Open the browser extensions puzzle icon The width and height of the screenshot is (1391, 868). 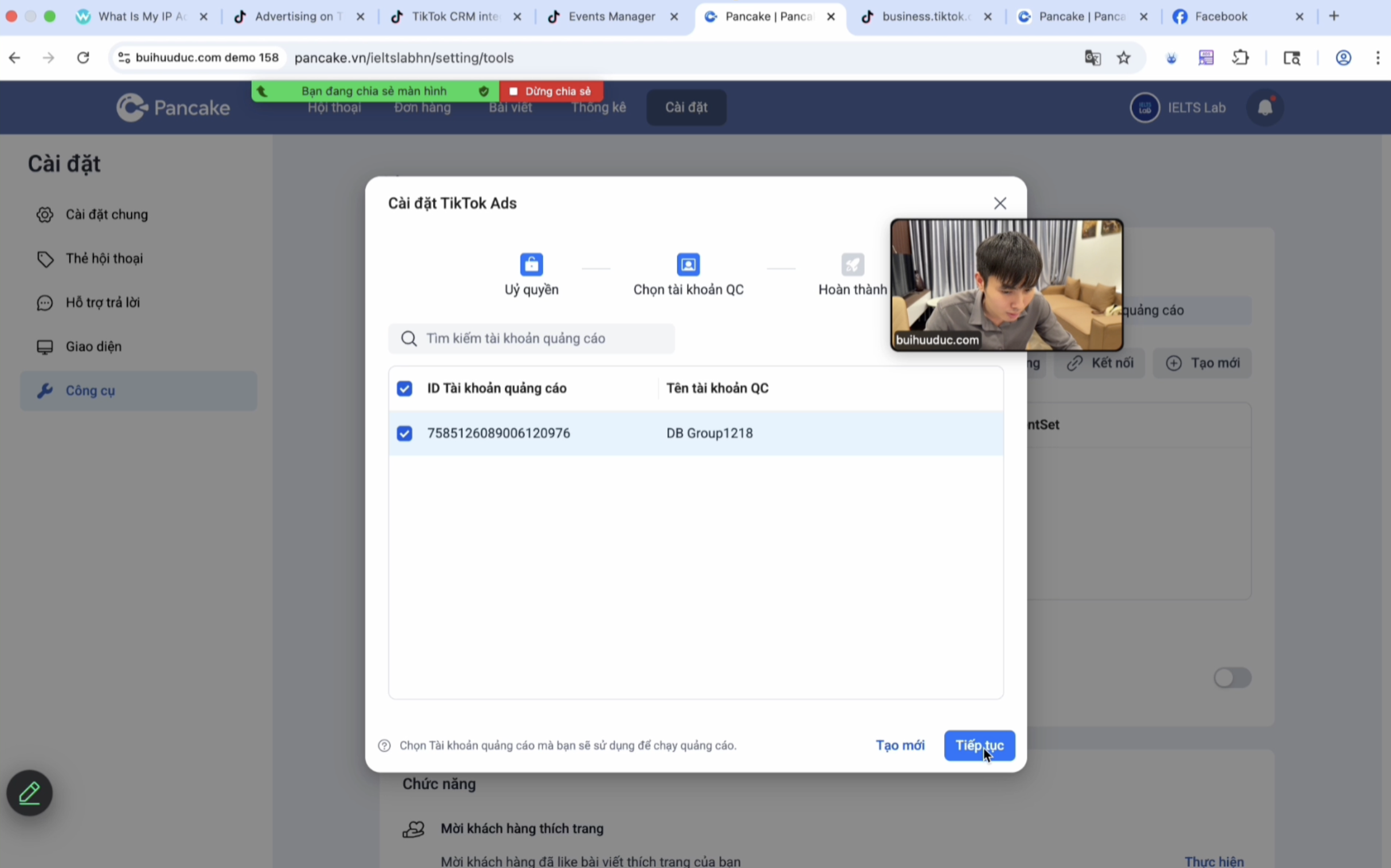pos(1241,58)
